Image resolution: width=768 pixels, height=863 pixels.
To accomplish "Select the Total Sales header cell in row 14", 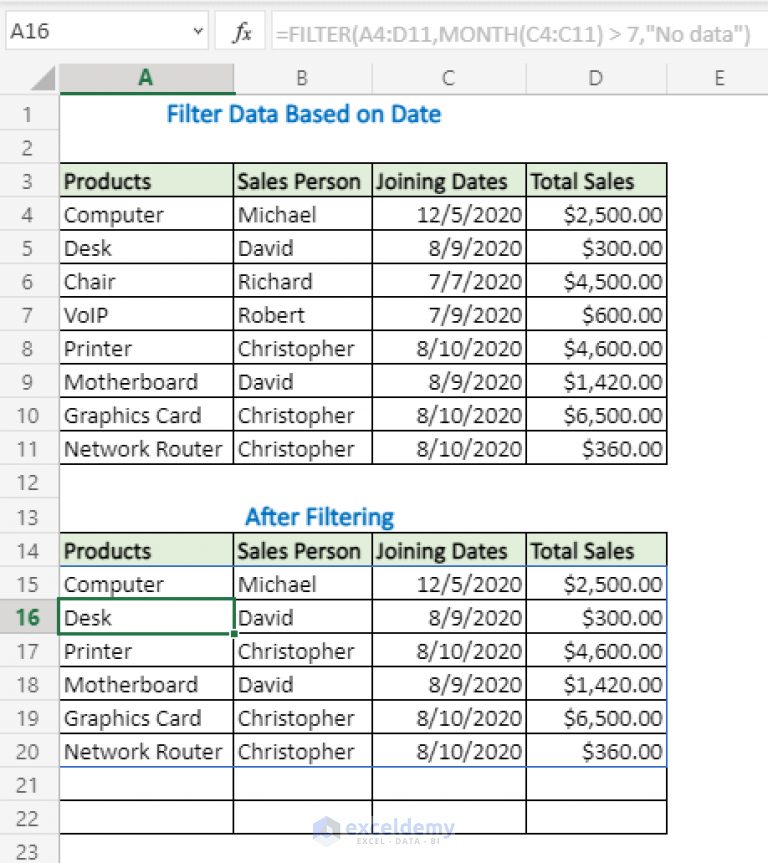I will [x=595, y=550].
